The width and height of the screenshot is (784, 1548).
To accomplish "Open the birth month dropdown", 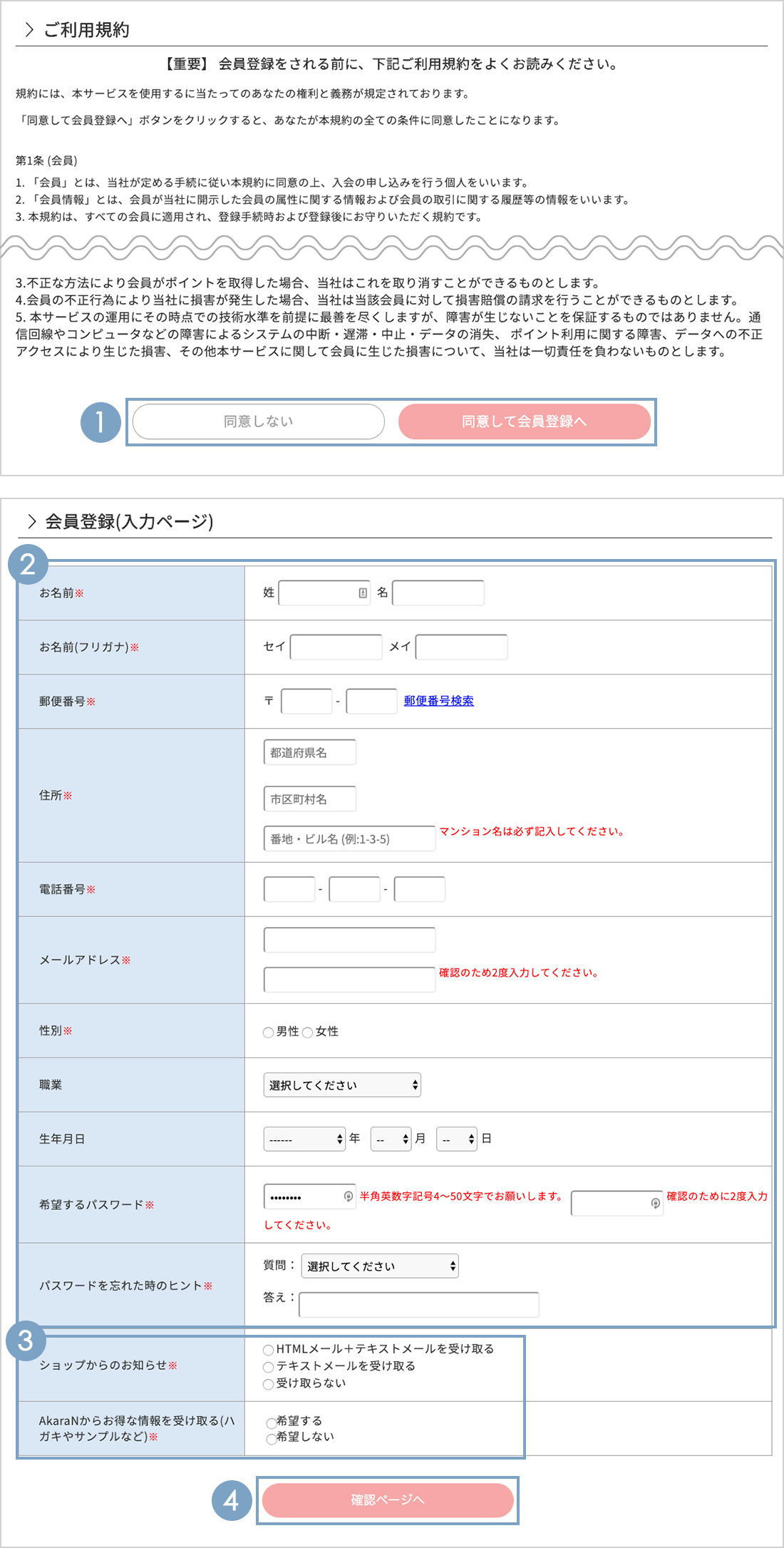I will click(391, 1139).
